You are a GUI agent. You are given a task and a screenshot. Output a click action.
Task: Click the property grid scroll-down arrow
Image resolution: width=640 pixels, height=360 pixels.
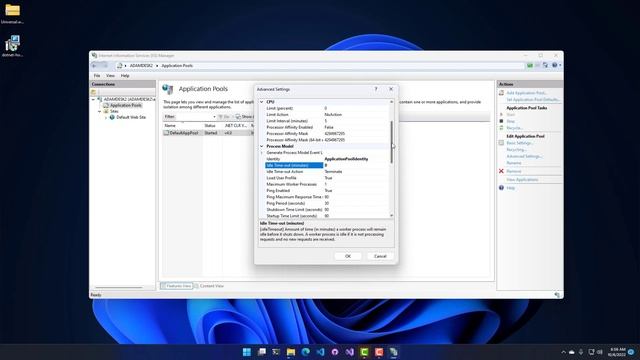point(392,215)
